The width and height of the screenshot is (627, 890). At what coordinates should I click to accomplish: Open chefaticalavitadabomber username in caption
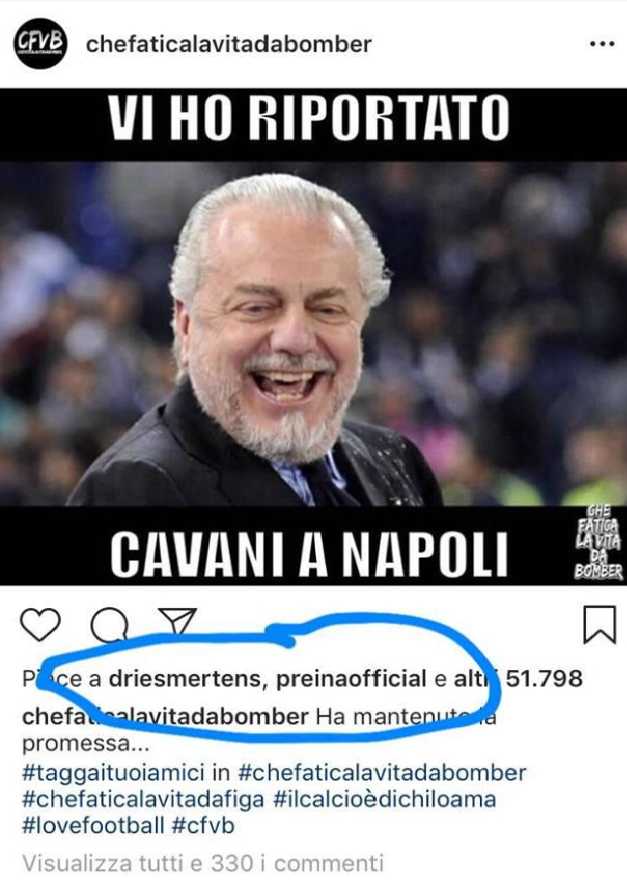[165, 717]
